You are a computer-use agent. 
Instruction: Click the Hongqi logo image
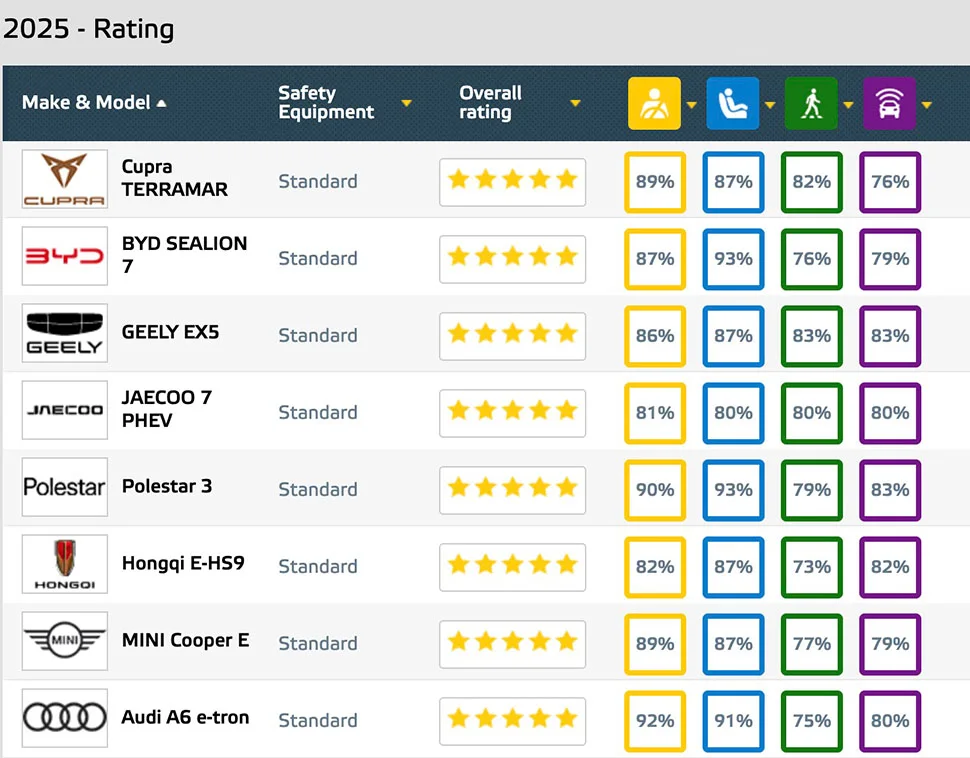65,564
